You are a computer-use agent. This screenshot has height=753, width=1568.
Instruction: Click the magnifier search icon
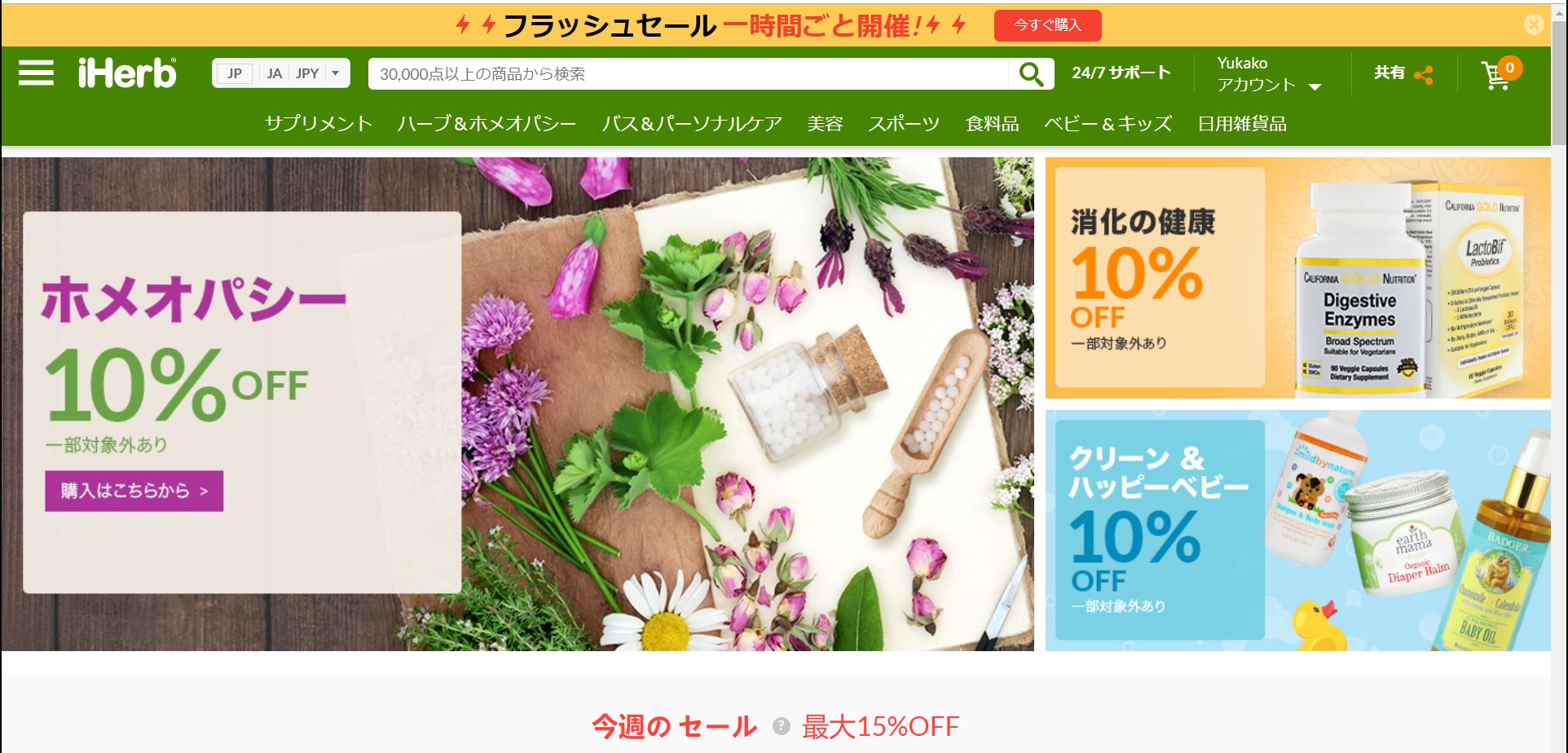[x=1031, y=73]
